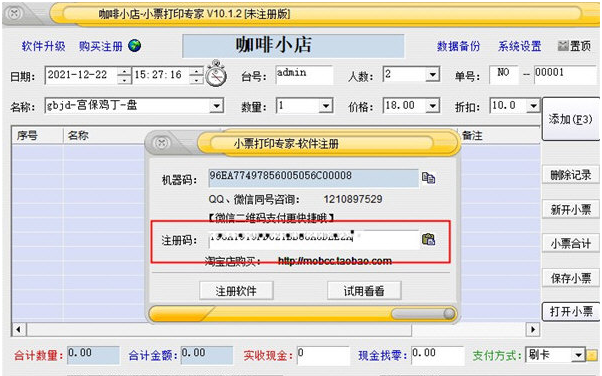Screen dimensions: 602x376
Task: Click the 注册码 input field
Action: click(314, 240)
